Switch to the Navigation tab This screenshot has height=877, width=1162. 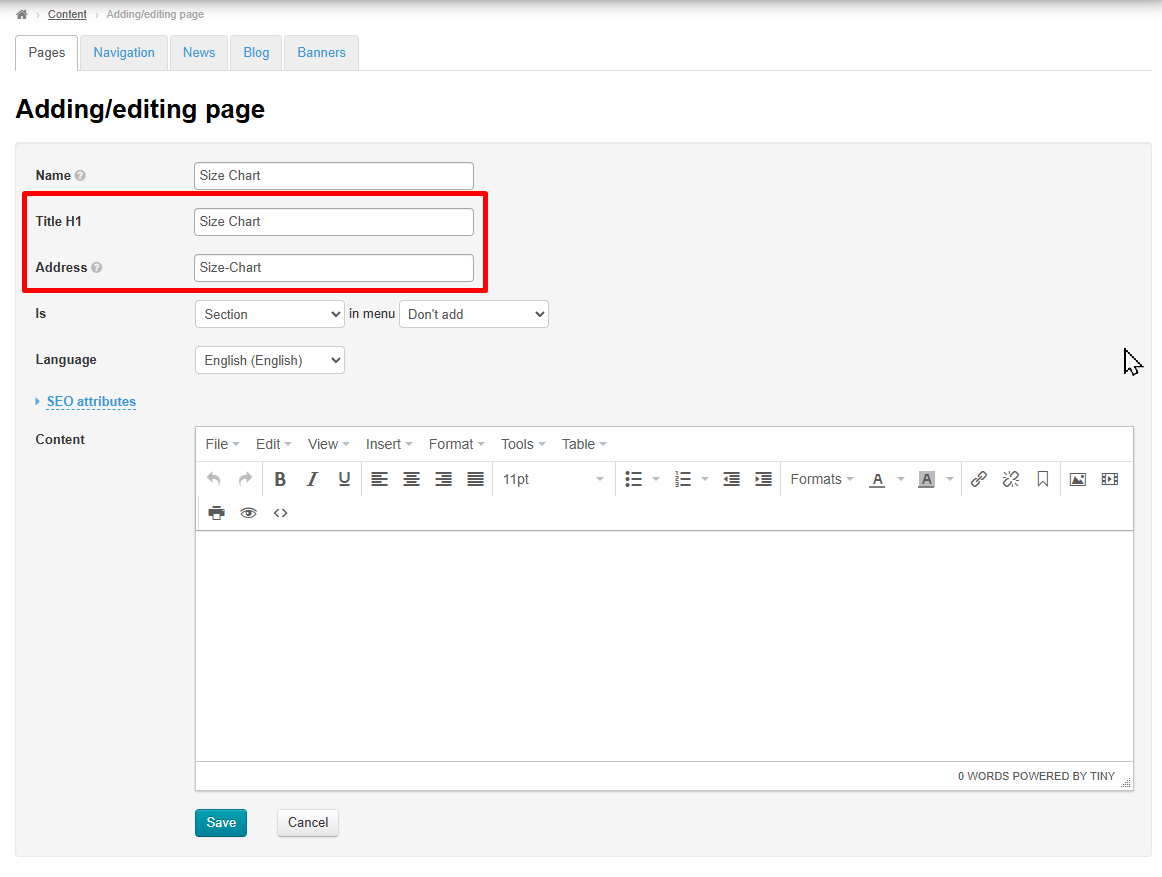(124, 52)
